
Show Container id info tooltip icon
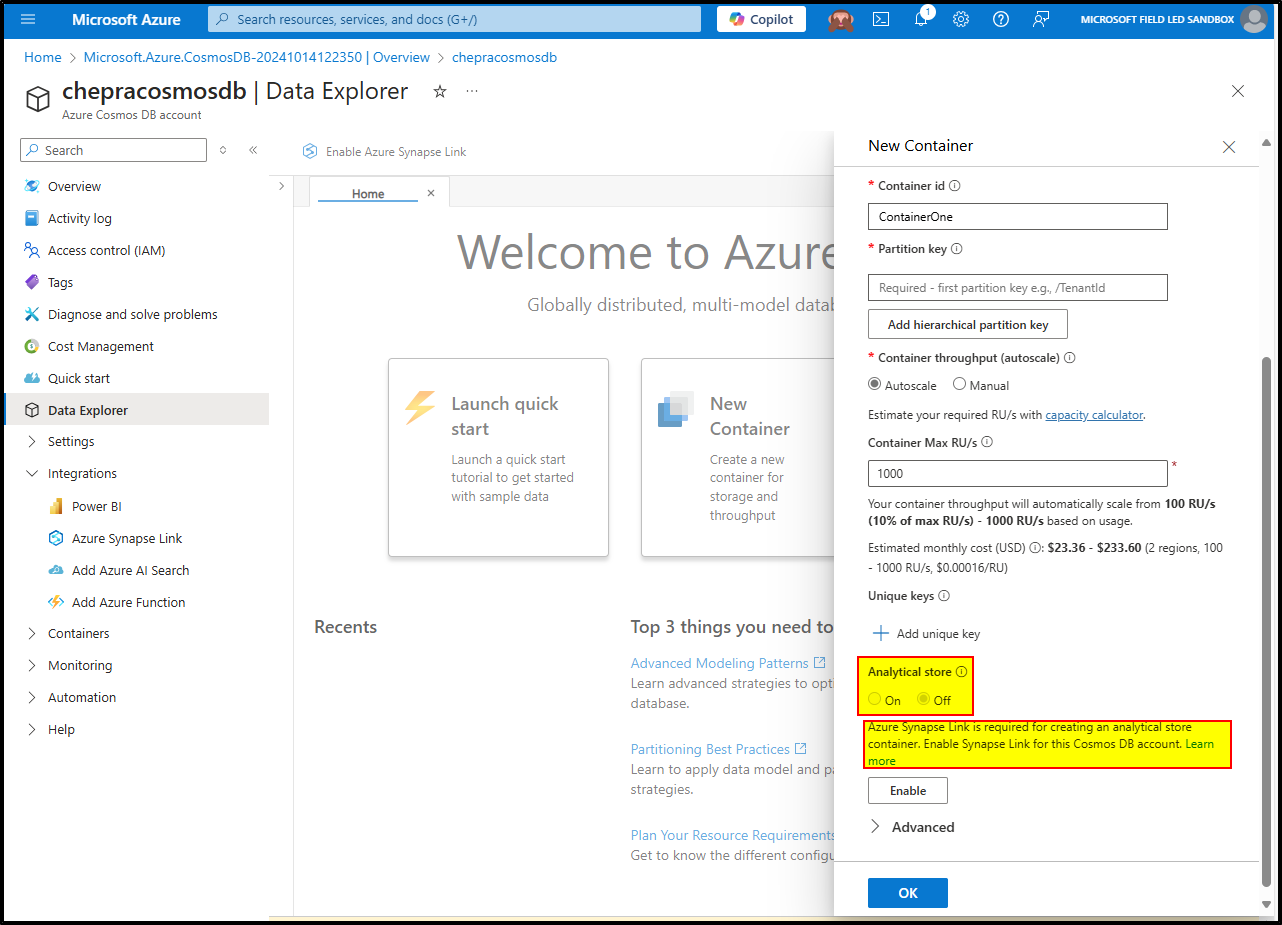point(954,186)
